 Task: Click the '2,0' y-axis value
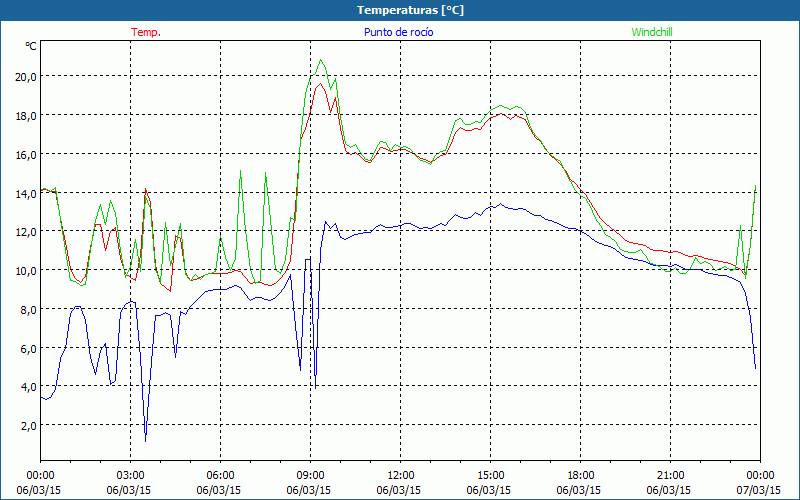[28, 426]
